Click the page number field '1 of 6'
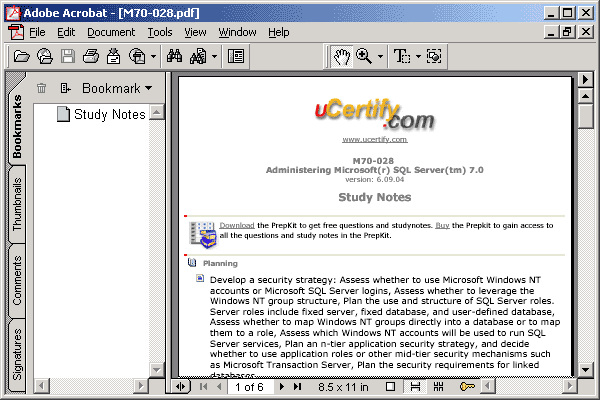This screenshot has width=600, height=400. click(250, 387)
